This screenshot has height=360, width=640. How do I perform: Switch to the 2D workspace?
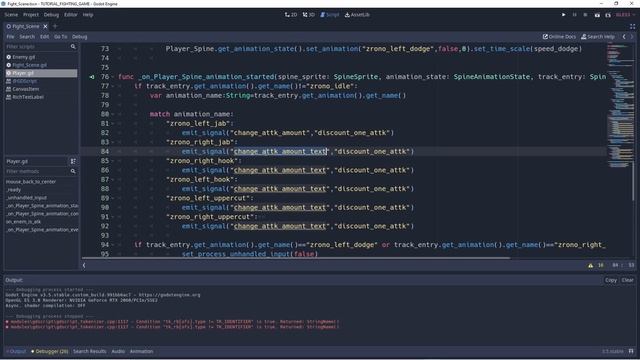point(291,15)
